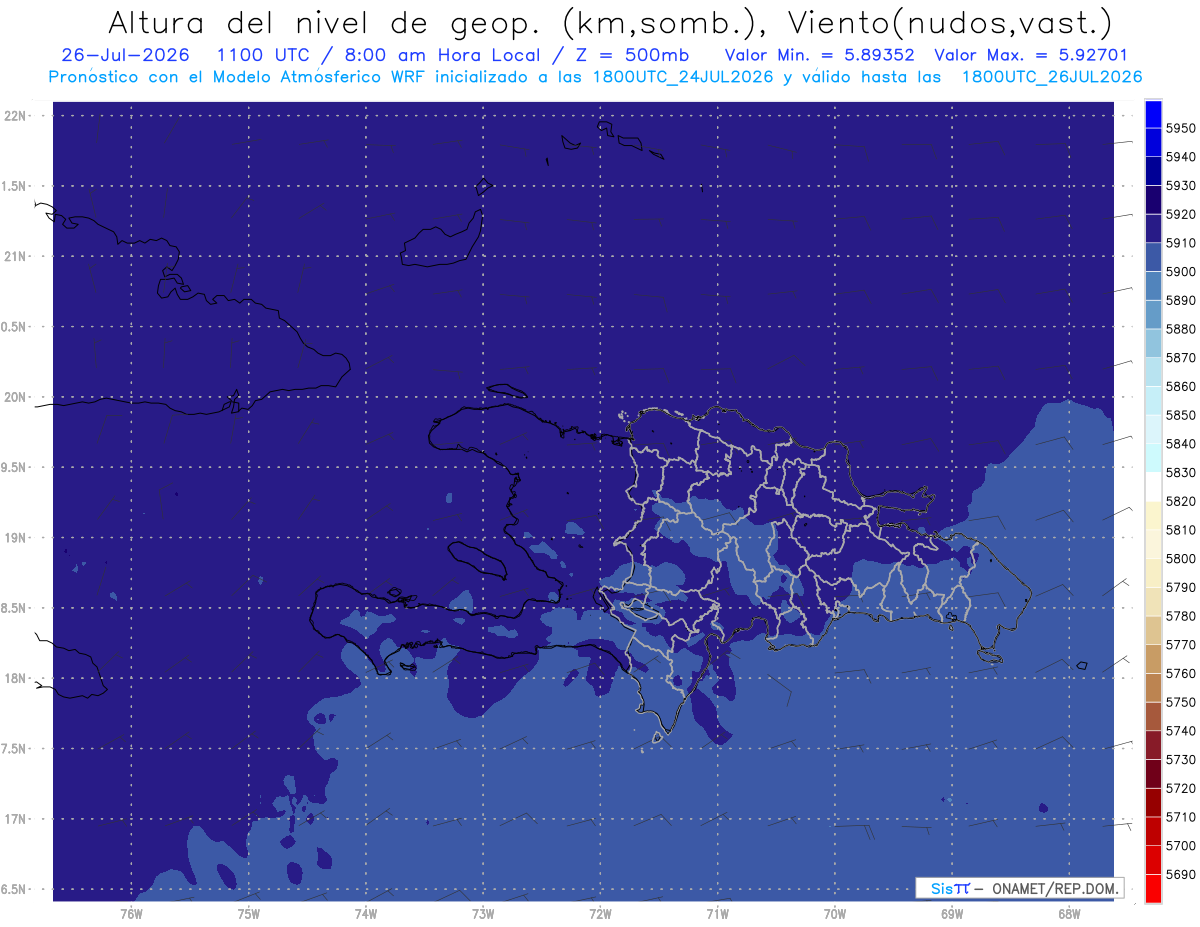The width and height of the screenshot is (1200, 927).
Task: Click the "74W" longitude axis label
Action: click(366, 913)
